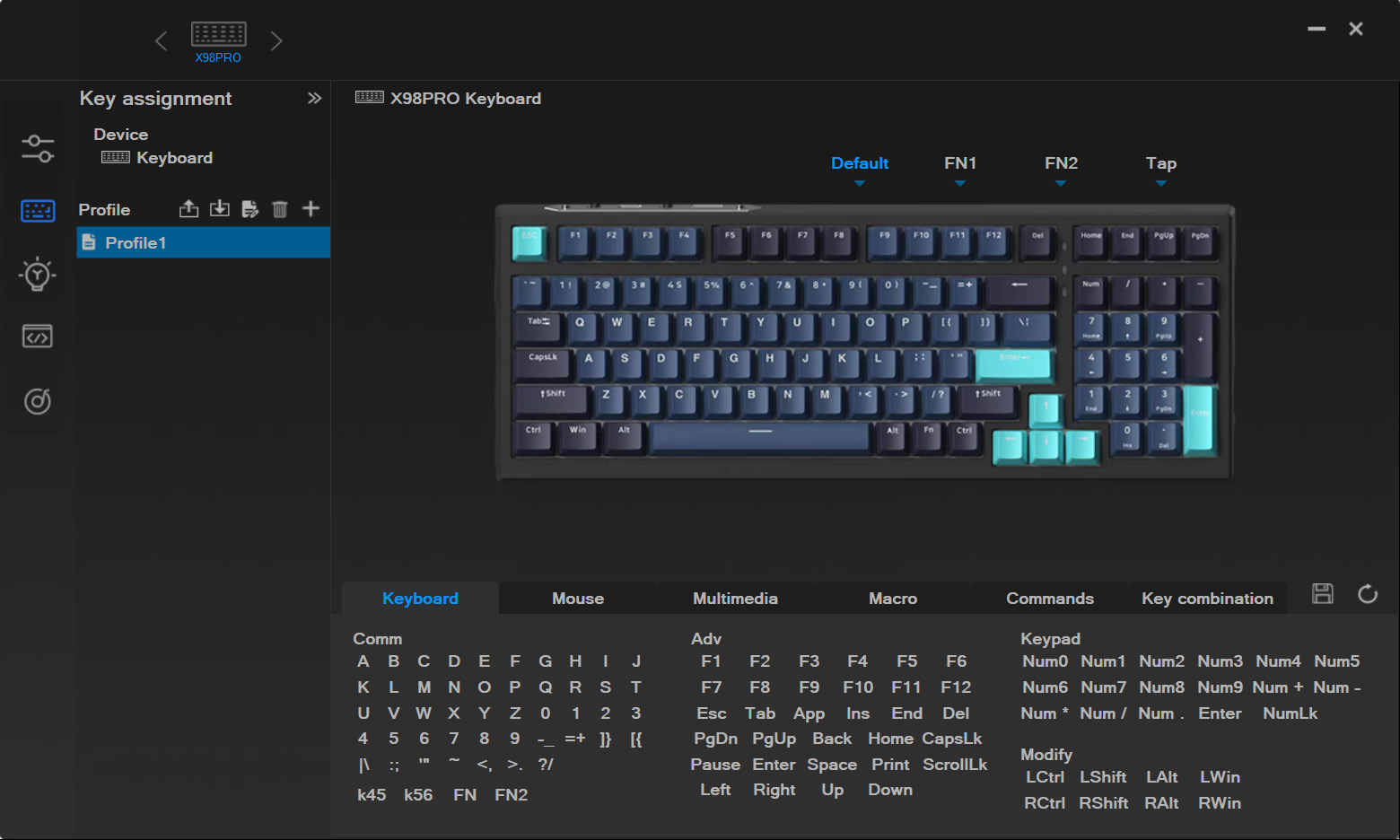Delete the profile with the trash icon

click(x=280, y=209)
